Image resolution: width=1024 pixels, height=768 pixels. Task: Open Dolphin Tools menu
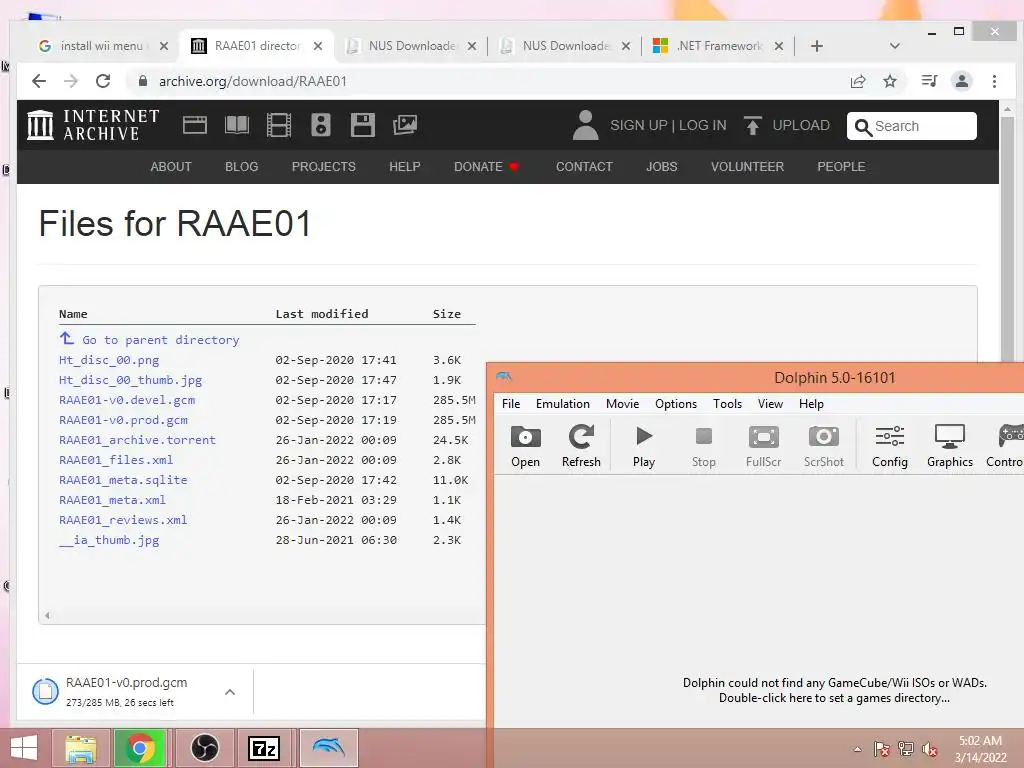click(727, 404)
